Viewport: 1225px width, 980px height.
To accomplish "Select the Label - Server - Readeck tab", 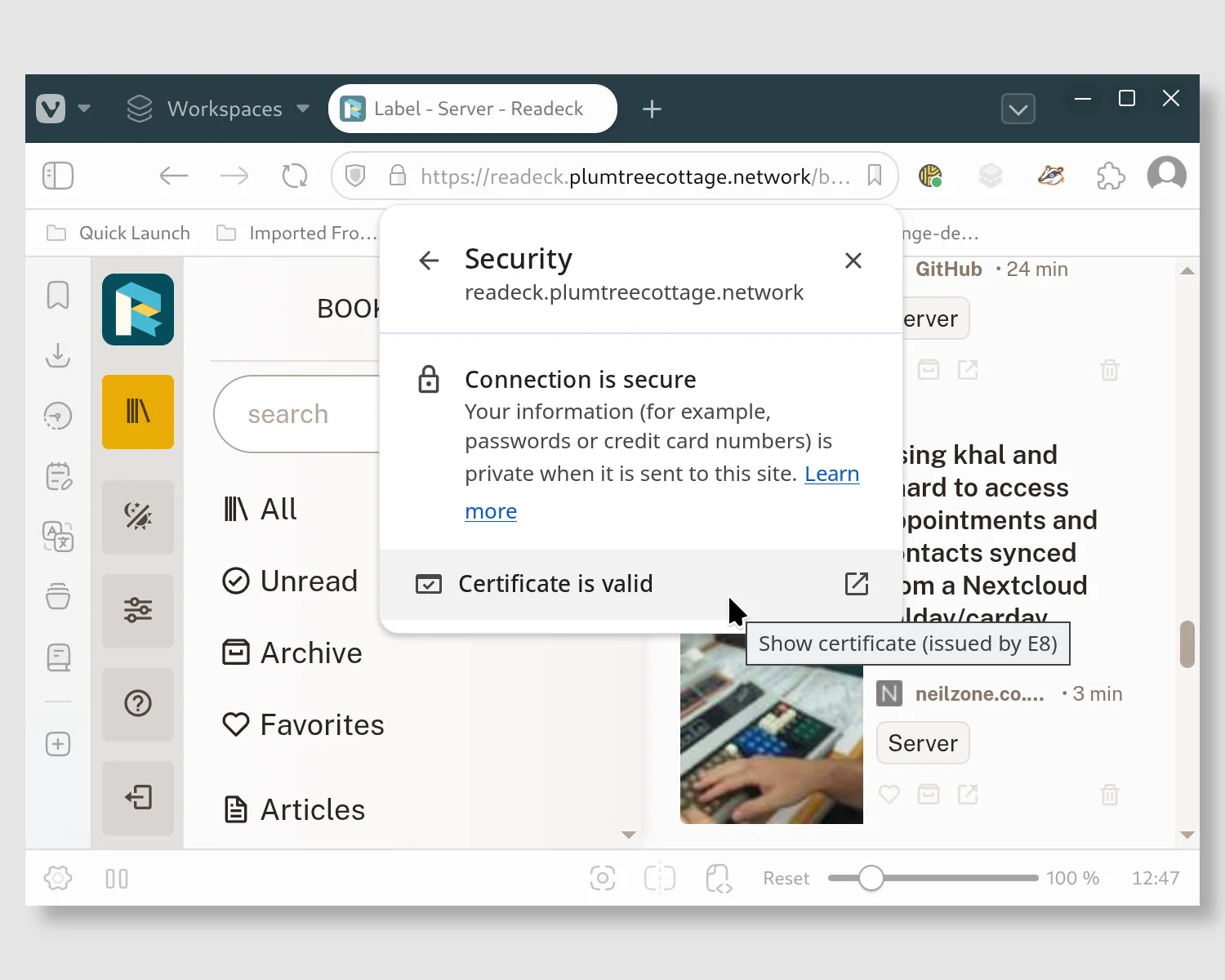I will tap(472, 108).
